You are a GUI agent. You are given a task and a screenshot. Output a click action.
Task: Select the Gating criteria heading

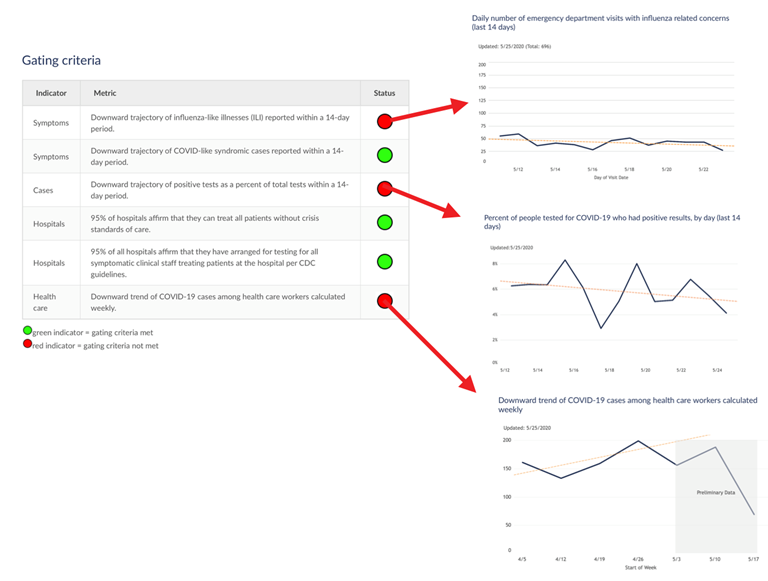tap(61, 61)
